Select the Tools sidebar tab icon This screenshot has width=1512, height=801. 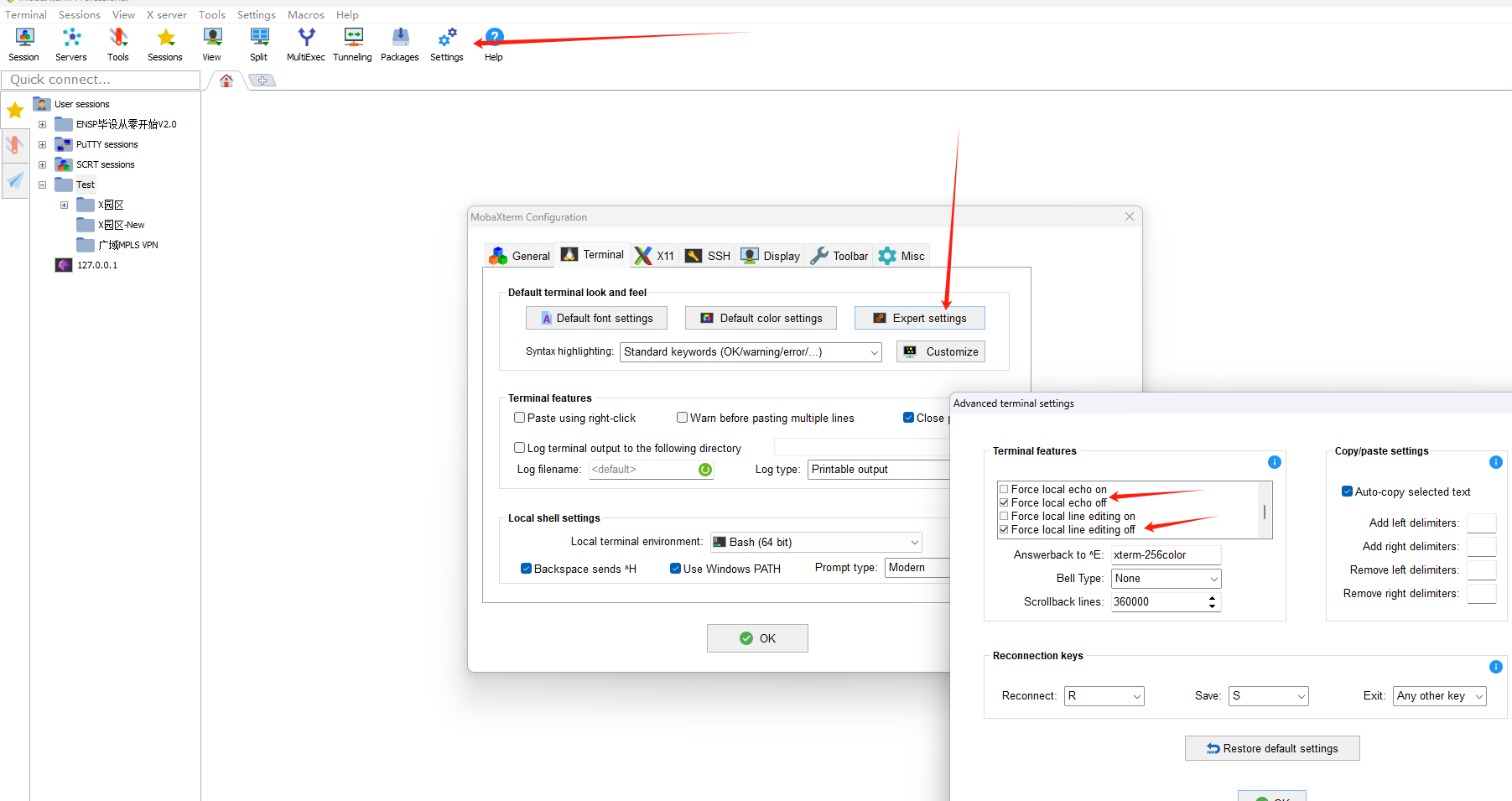(x=15, y=144)
